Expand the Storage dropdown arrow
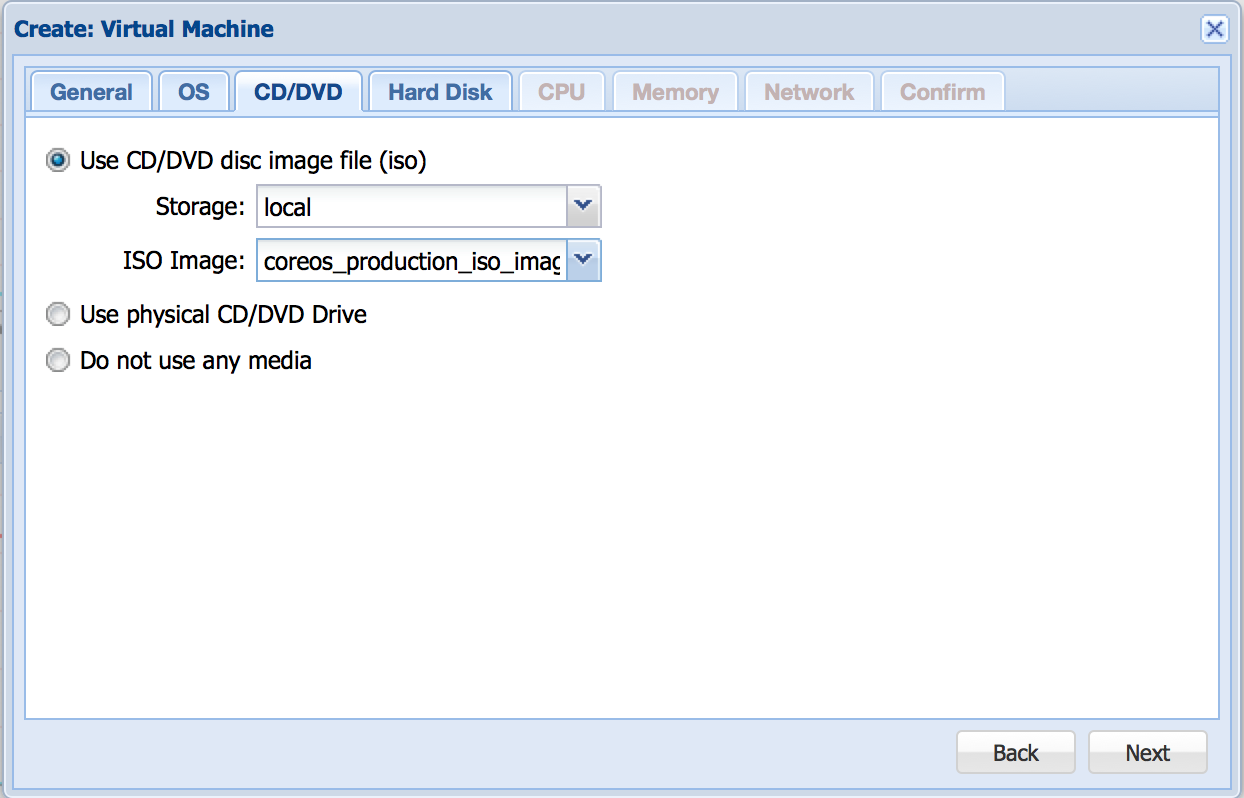The width and height of the screenshot is (1244, 798). (584, 207)
